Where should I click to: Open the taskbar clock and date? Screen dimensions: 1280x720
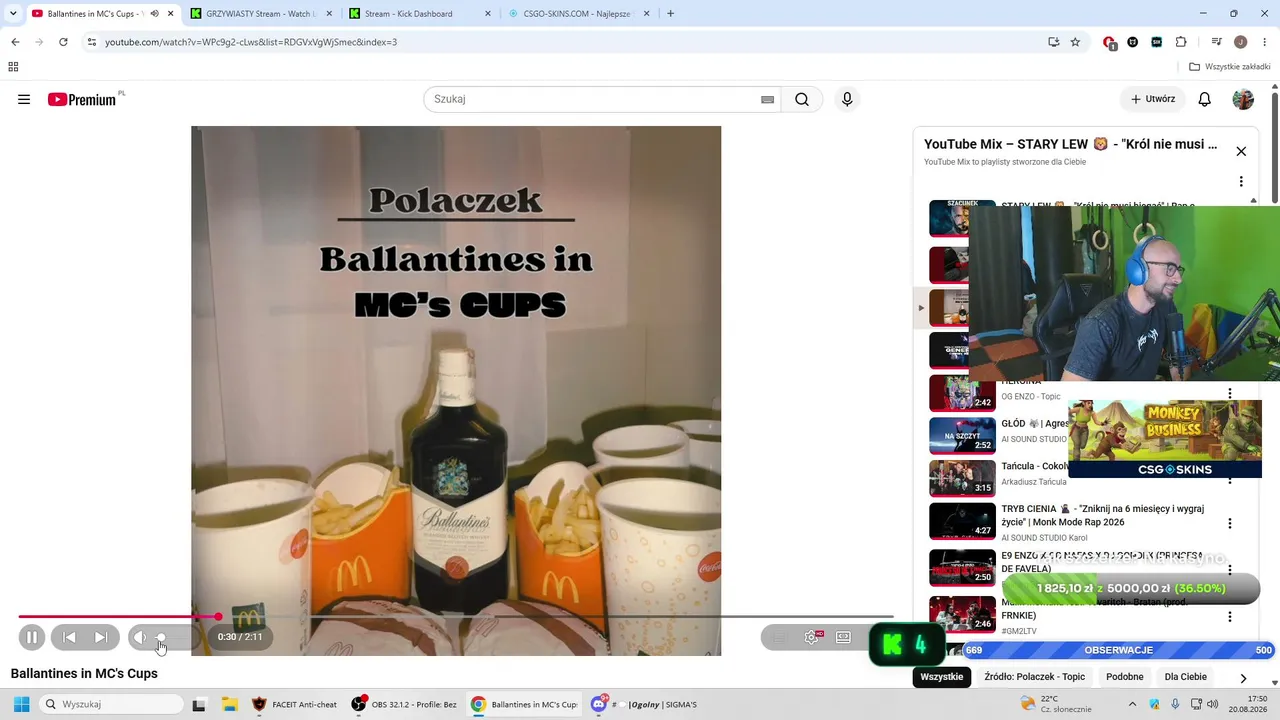1249,704
